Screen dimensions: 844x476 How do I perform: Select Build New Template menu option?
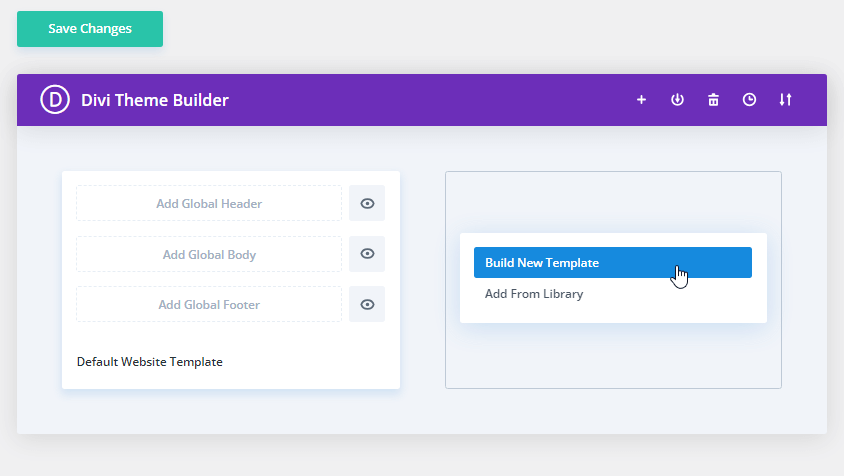[x=613, y=263]
